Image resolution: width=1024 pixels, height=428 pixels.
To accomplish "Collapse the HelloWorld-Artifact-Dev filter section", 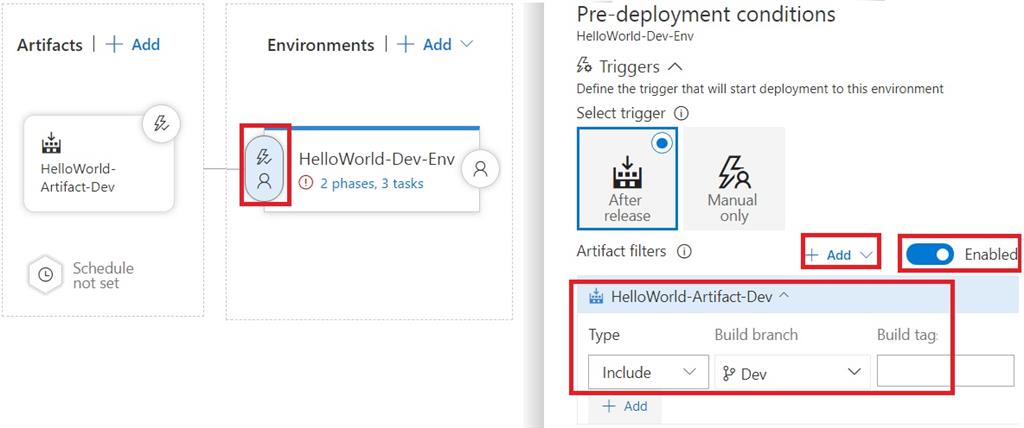I will 784,295.
